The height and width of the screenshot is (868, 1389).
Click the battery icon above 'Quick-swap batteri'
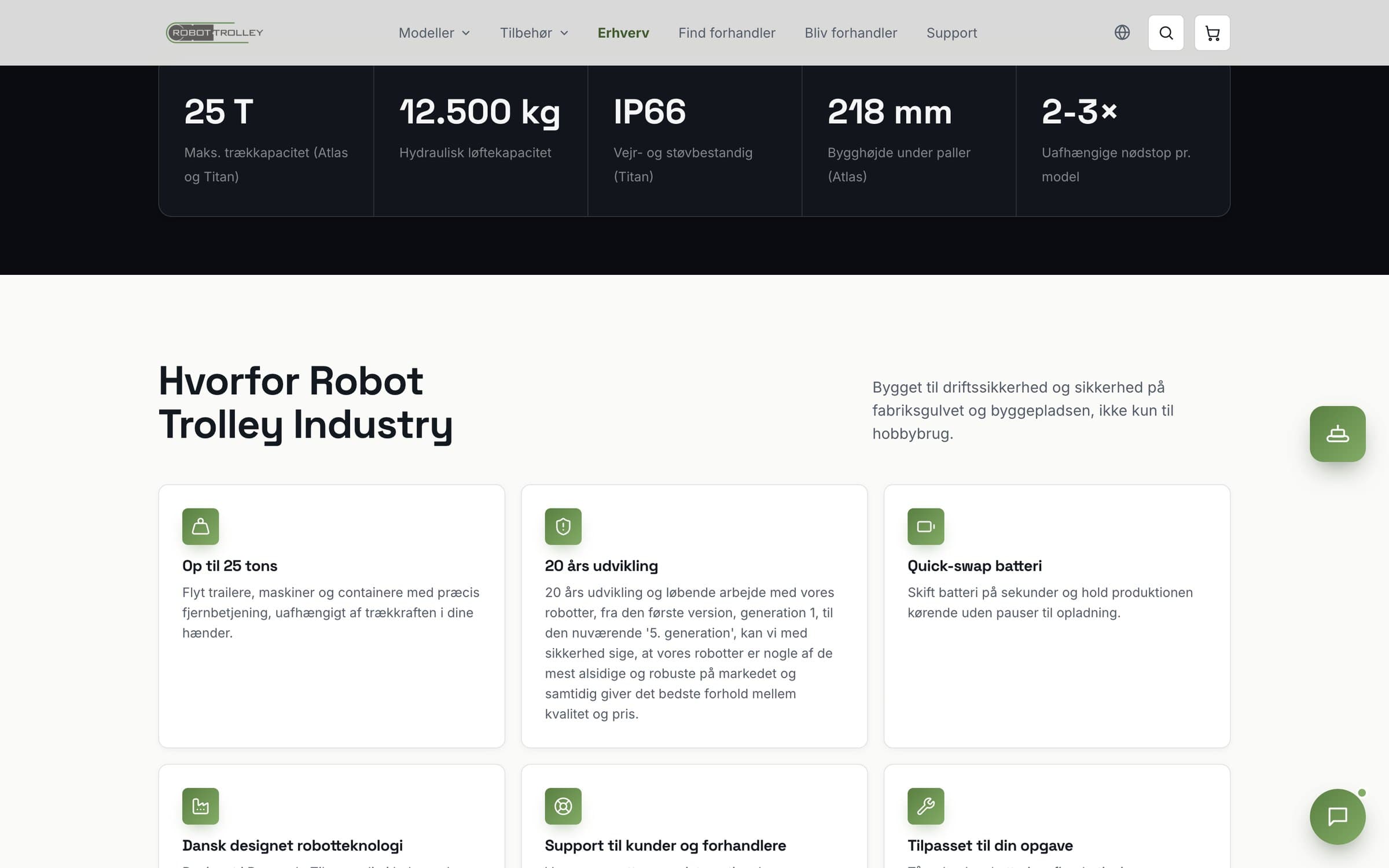(925, 527)
